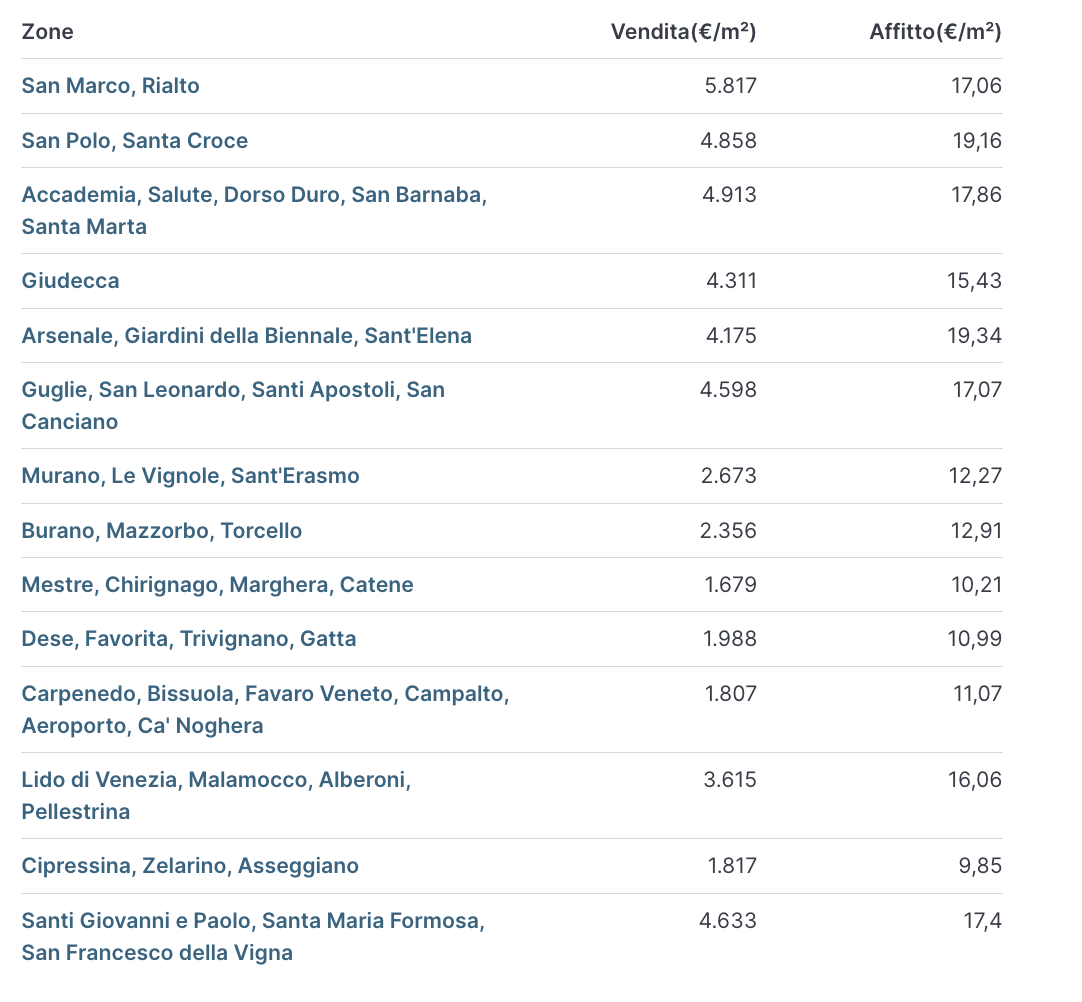Image resolution: width=1082 pixels, height=1002 pixels.
Task: Click Guglie, San Leonardo zone link
Action: 232,390
